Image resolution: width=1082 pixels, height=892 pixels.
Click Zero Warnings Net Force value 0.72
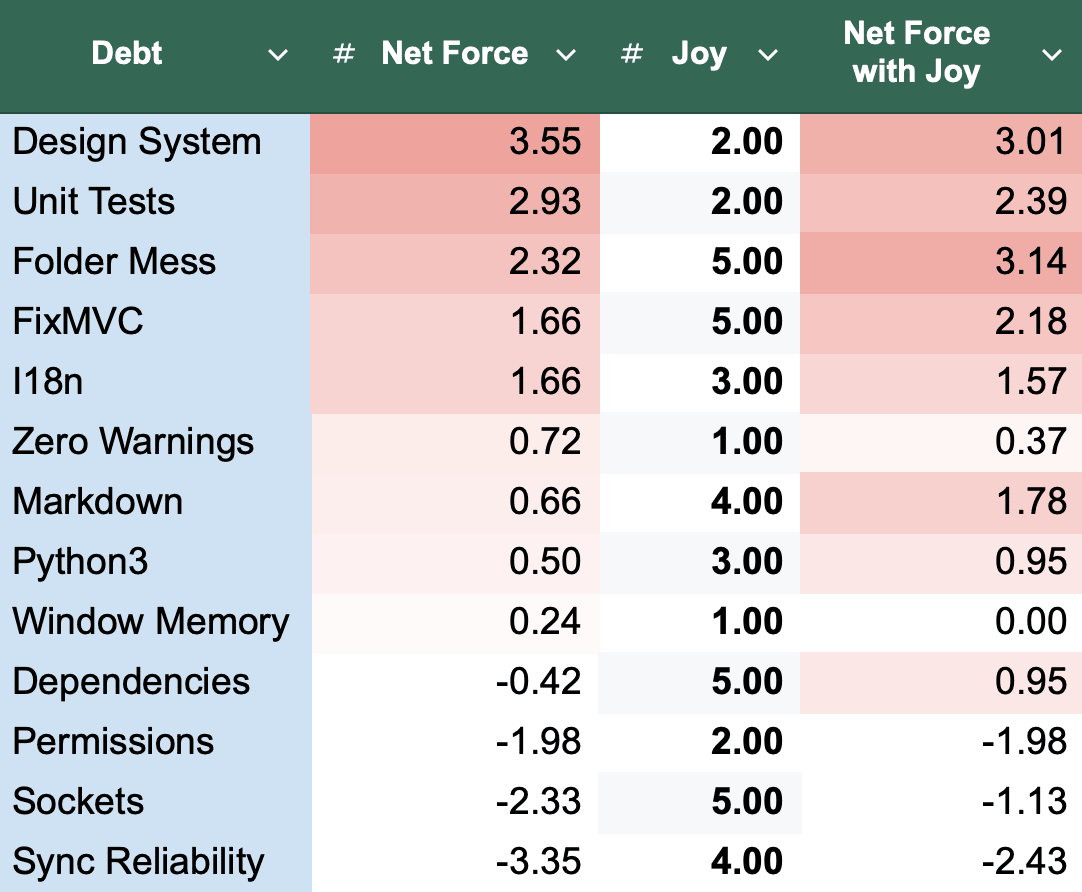point(545,442)
